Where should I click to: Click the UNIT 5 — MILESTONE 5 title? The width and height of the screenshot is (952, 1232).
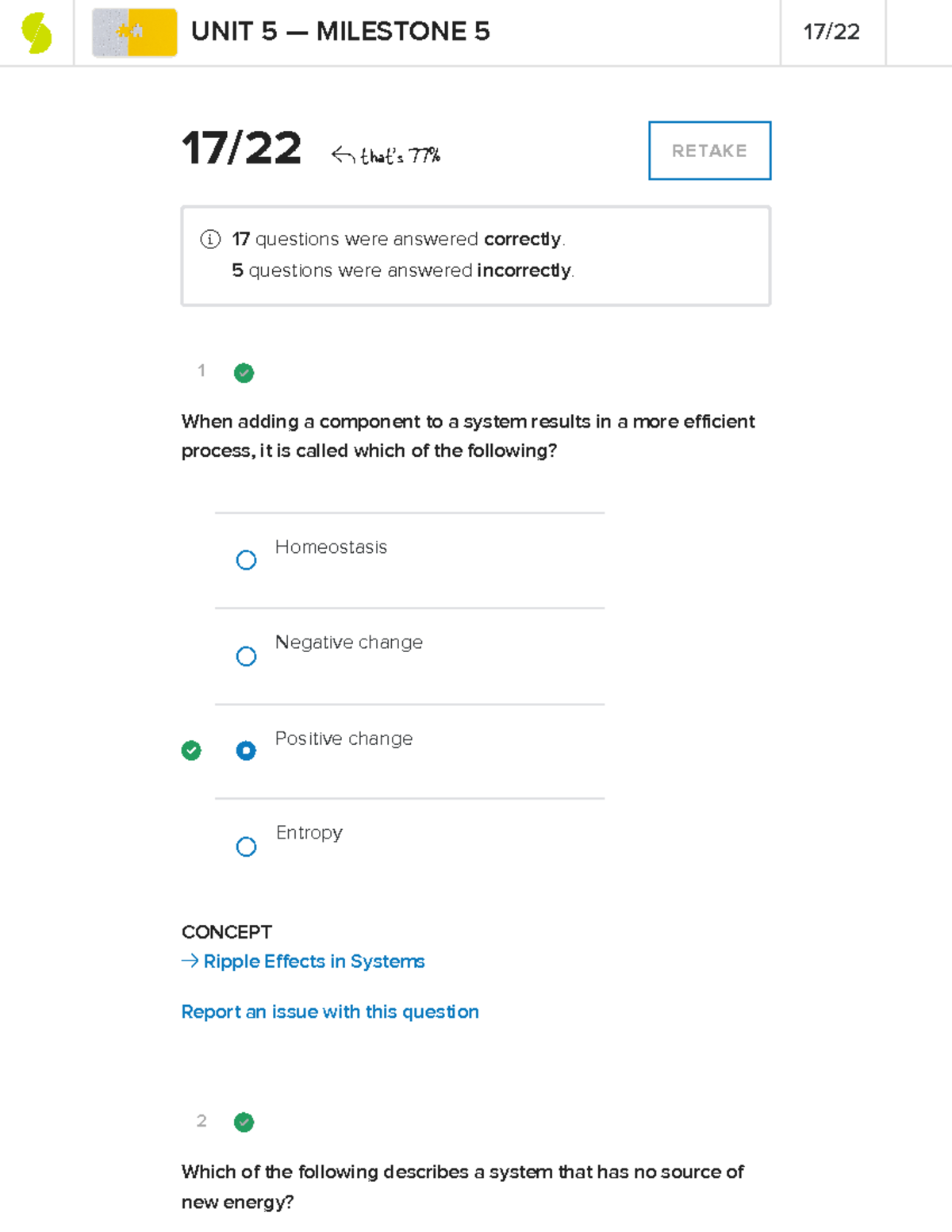(340, 32)
